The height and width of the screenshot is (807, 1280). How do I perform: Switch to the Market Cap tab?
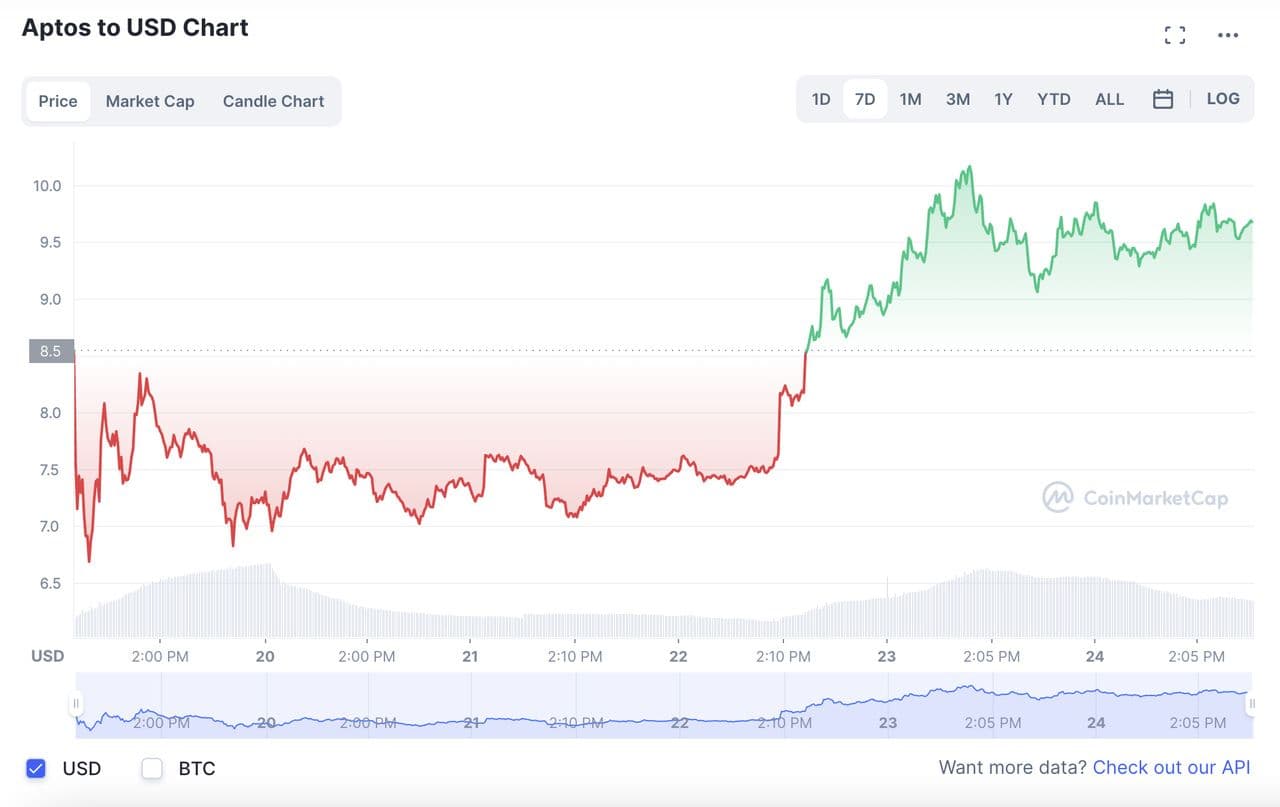pyautogui.click(x=150, y=101)
